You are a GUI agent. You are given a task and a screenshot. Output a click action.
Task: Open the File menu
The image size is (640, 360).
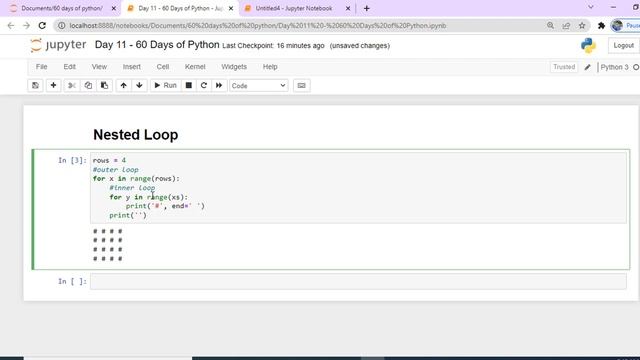pos(42,67)
